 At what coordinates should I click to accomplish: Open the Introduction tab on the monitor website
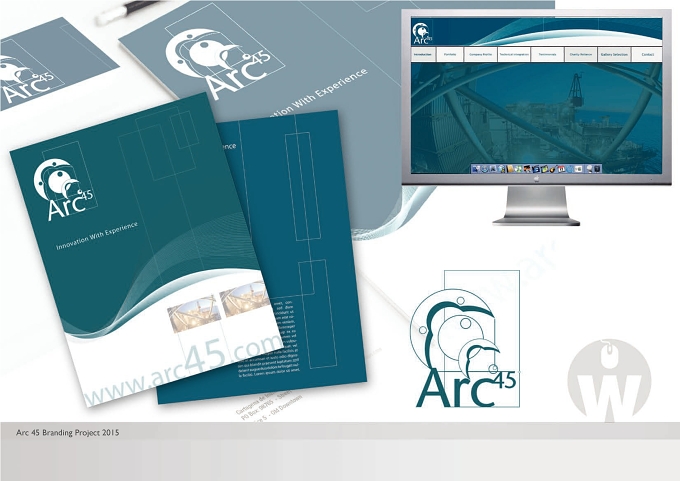(422, 55)
